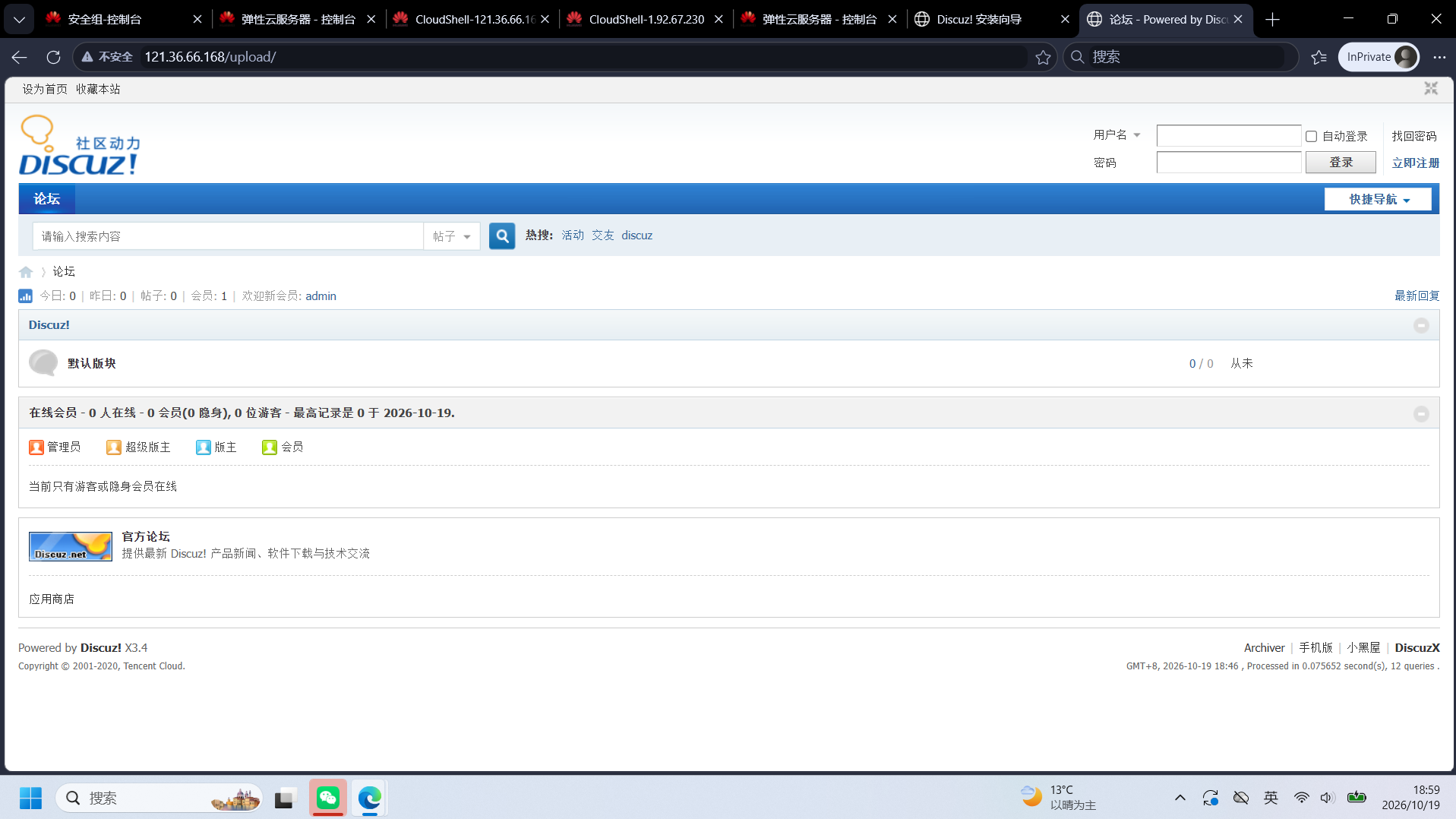
Task: Open the 用户名 login type dropdown
Action: pyautogui.click(x=1116, y=135)
